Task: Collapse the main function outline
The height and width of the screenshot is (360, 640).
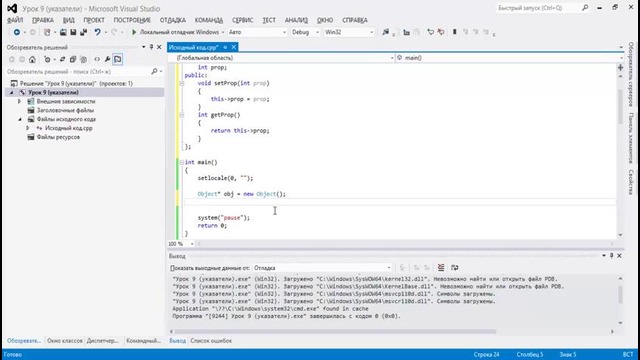Action: (x=182, y=162)
